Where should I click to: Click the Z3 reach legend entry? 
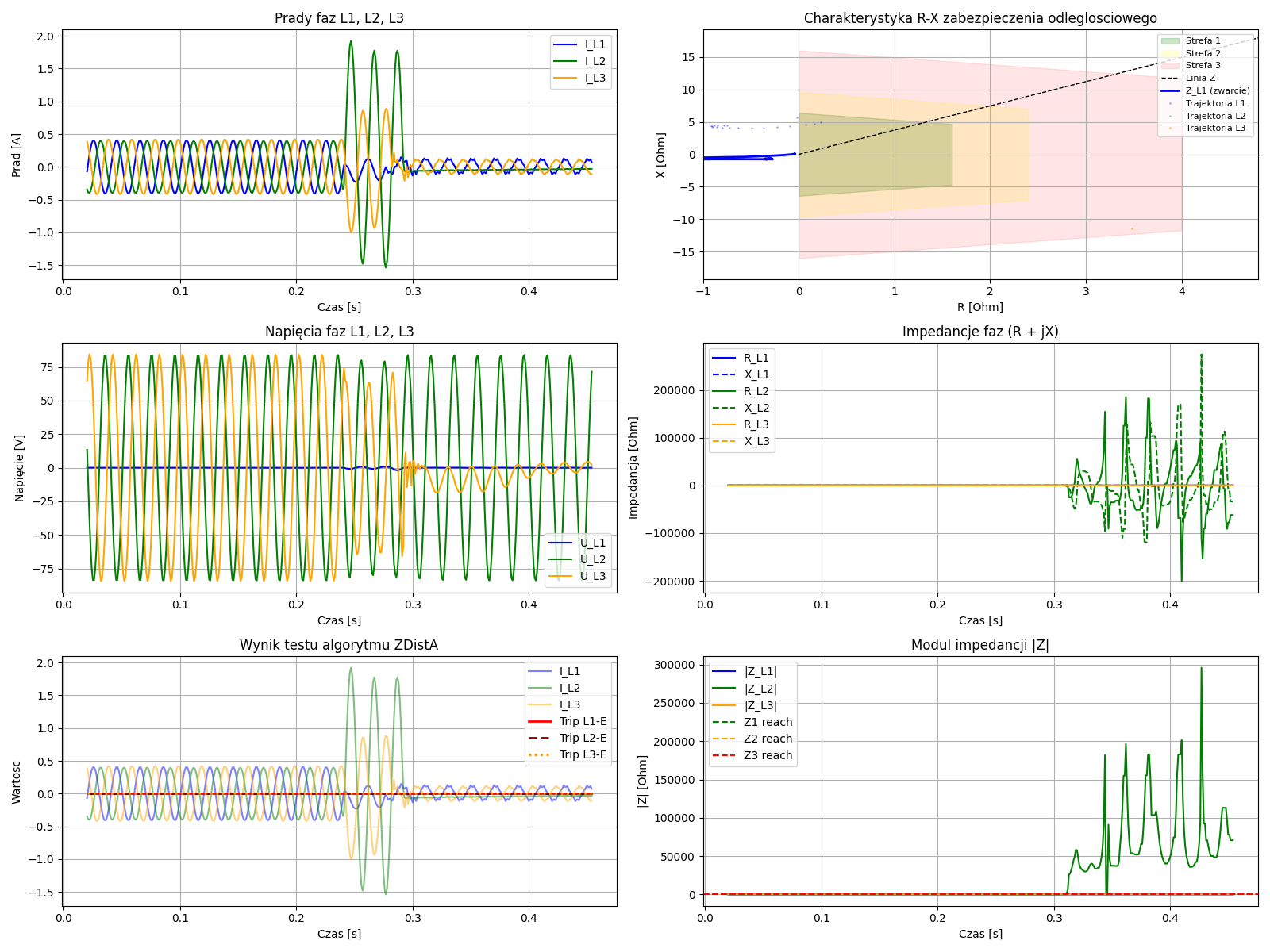coord(767,755)
